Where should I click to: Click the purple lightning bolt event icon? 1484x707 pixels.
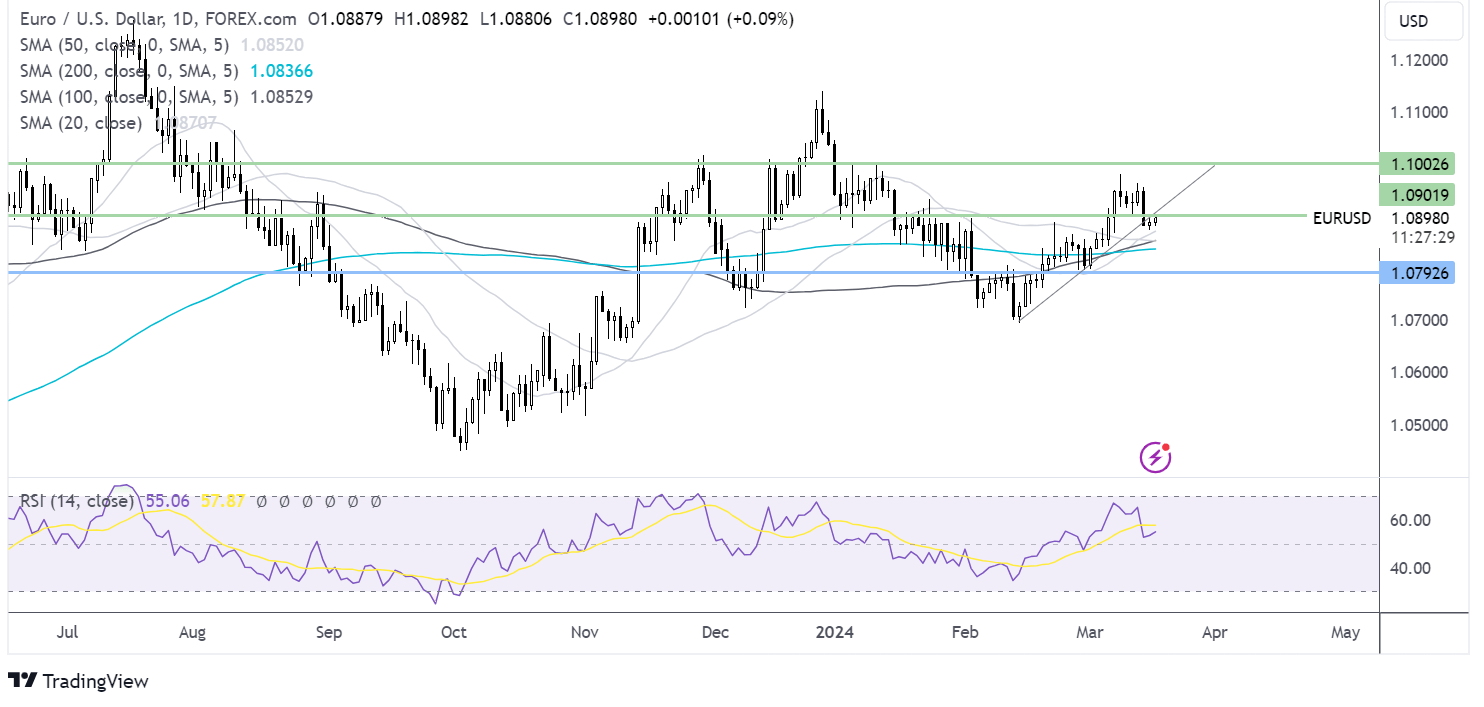(x=1156, y=458)
